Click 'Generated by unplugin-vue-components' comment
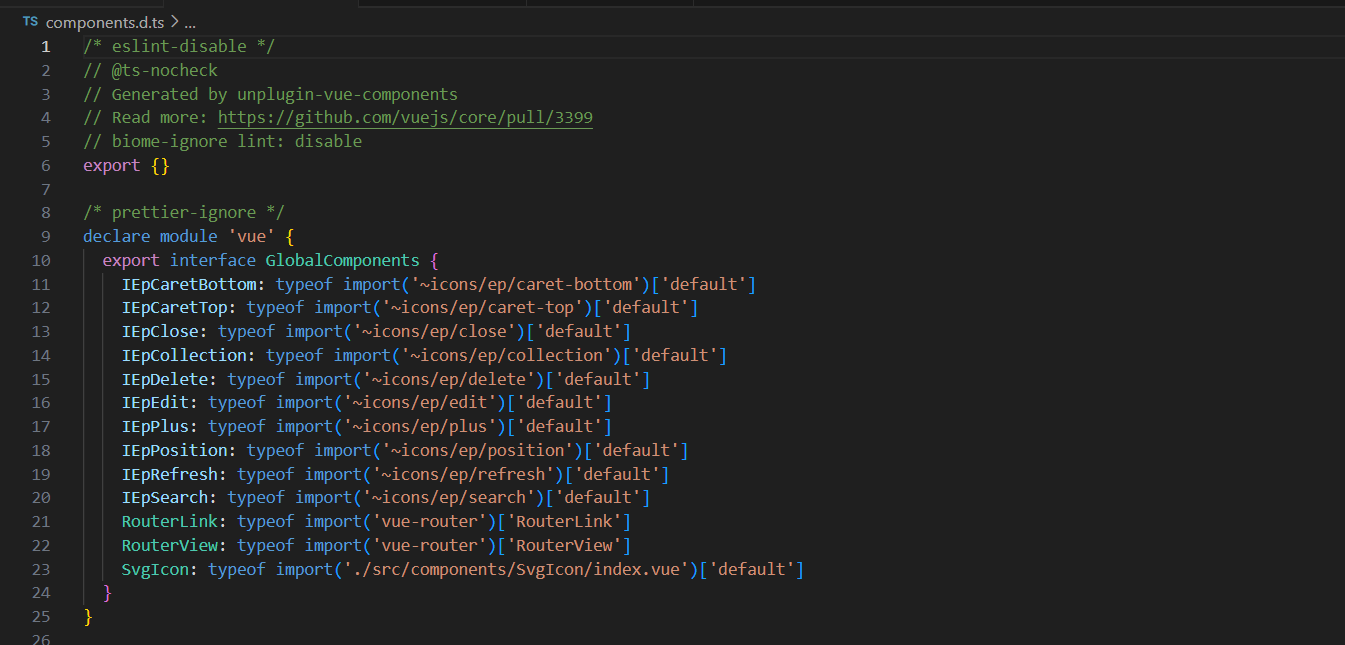Screen dimensions: 1345x645 click(270, 94)
